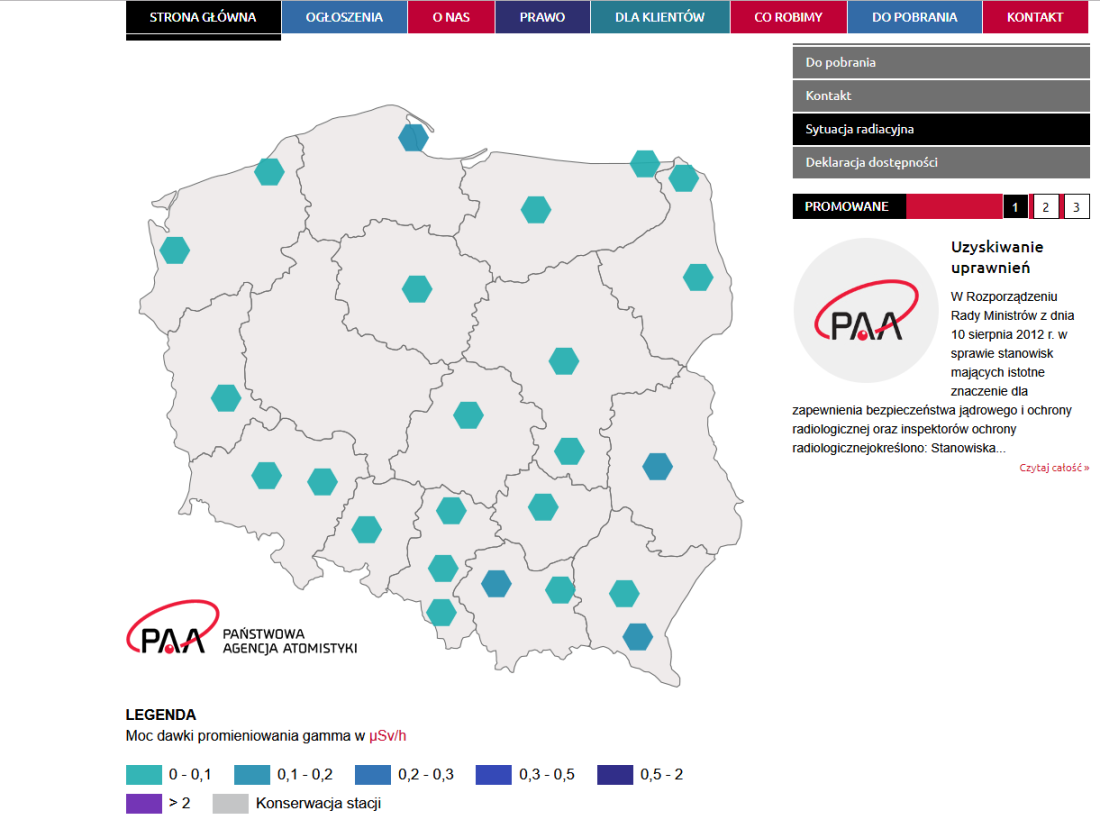1100x838 pixels.
Task: Select the teal hexagon in the Warmian-Masurian region center
Action: click(x=536, y=210)
